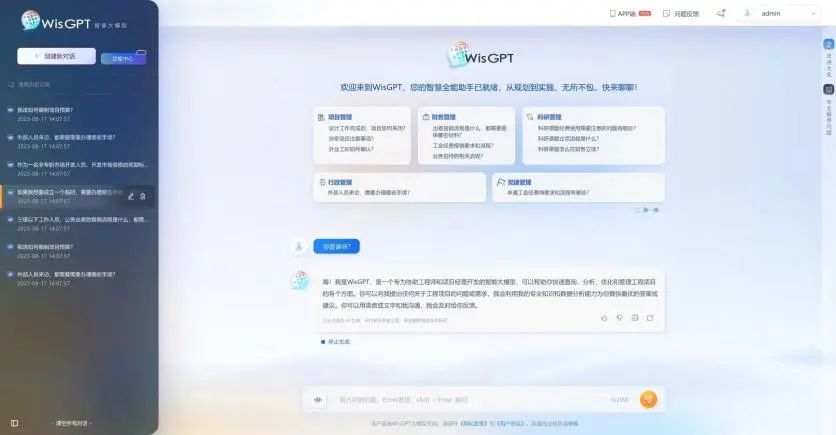Open the 用户协议 link in the footer
This screenshot has width=836, height=435.
coord(510,424)
